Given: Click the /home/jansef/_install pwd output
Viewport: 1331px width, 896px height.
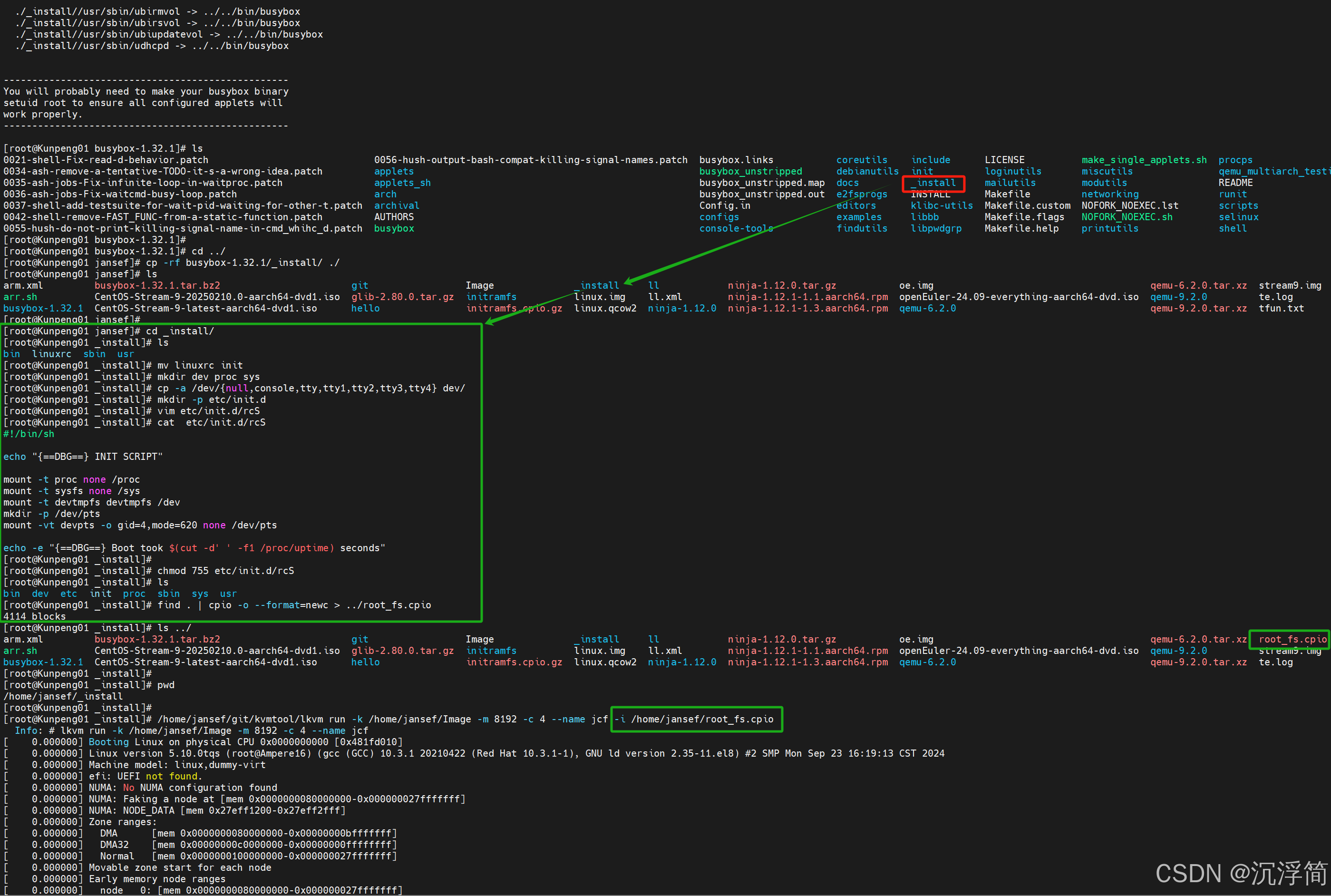Looking at the screenshot, I should [63, 696].
